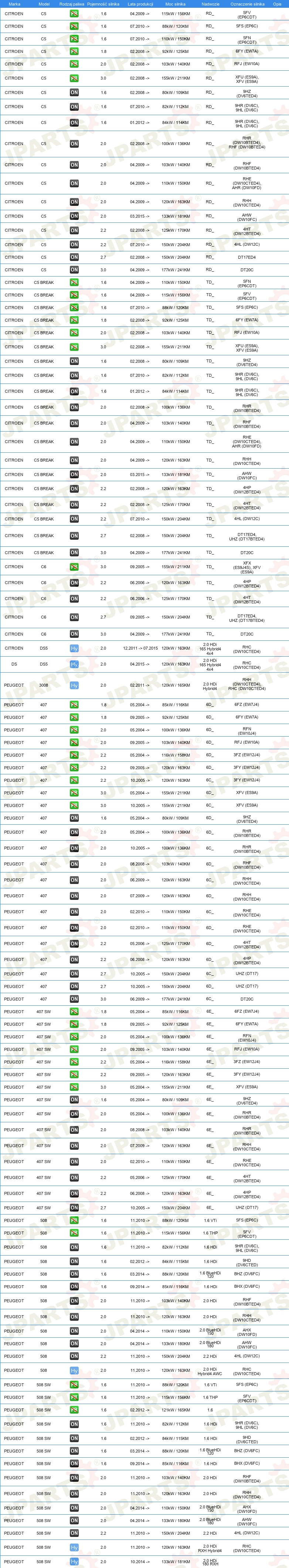289x1568 pixels.
Task: Click the Lata produkcji column header
Action: point(140,4)
